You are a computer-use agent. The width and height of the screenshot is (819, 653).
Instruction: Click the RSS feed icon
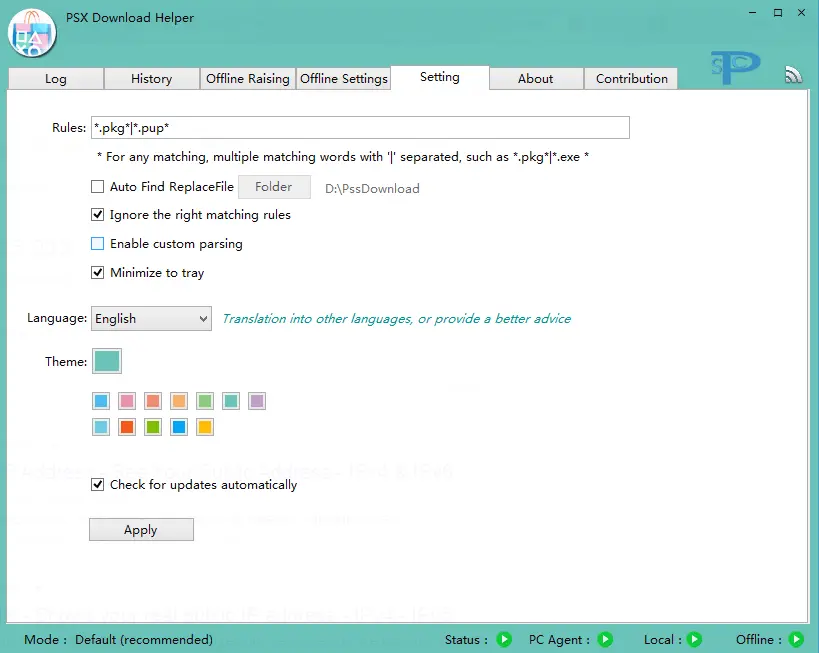(x=793, y=74)
